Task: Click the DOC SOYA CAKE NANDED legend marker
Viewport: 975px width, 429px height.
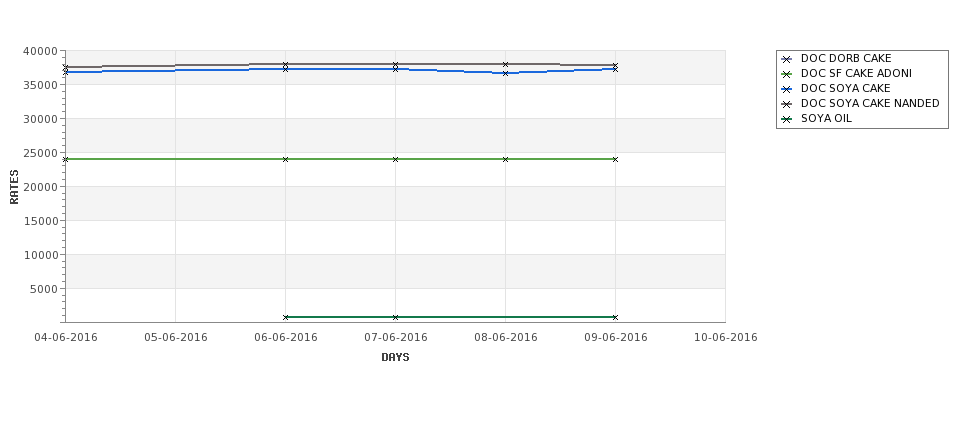Action: (x=787, y=104)
